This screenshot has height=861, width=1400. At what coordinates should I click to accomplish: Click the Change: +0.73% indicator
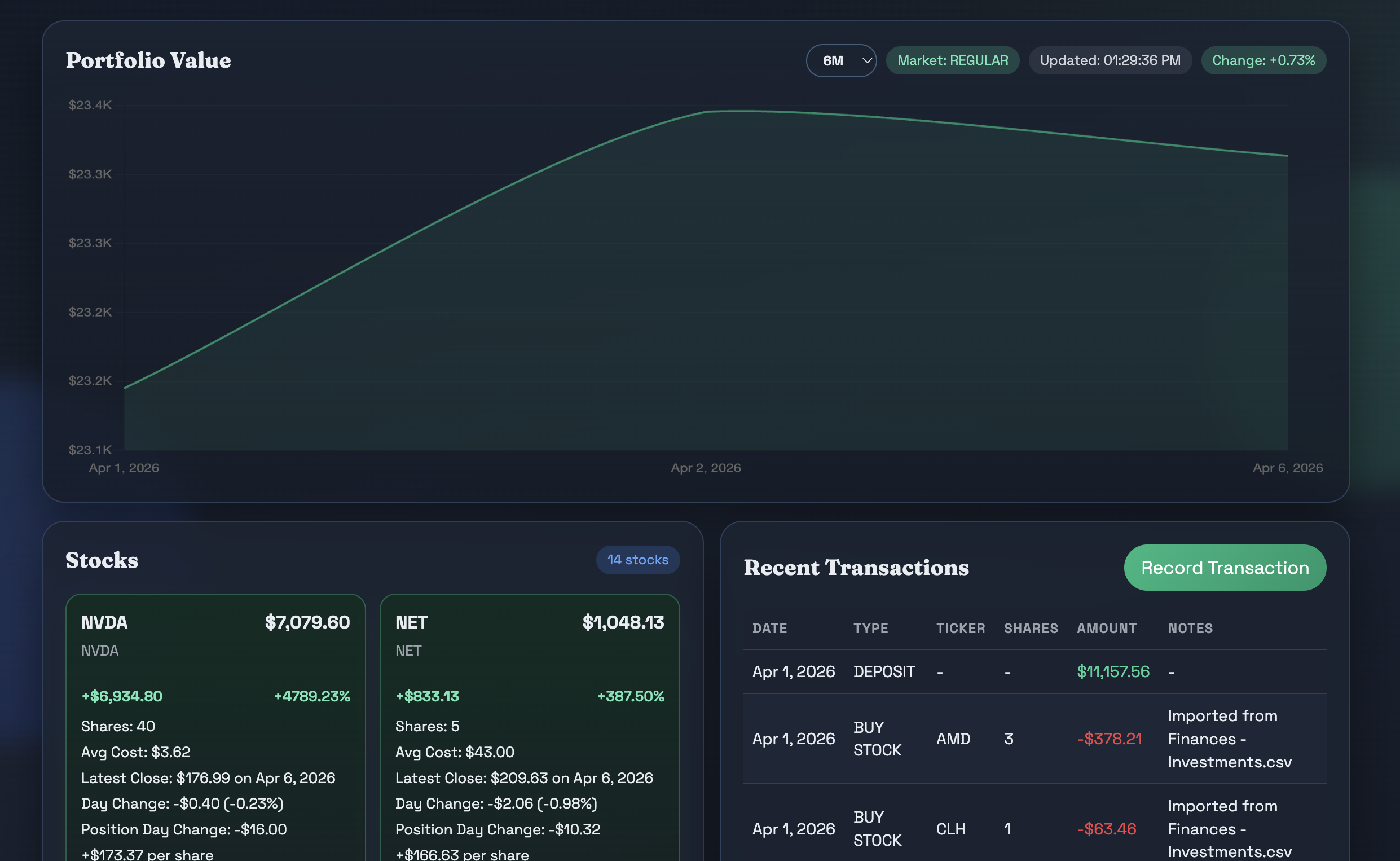pyautogui.click(x=1263, y=60)
